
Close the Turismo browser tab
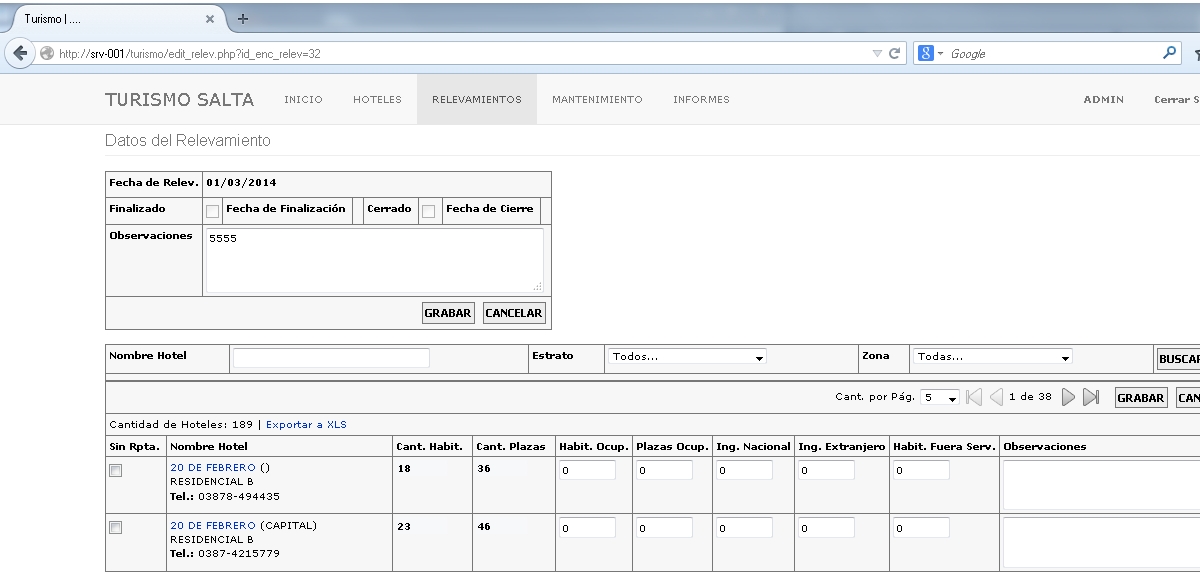(x=210, y=19)
